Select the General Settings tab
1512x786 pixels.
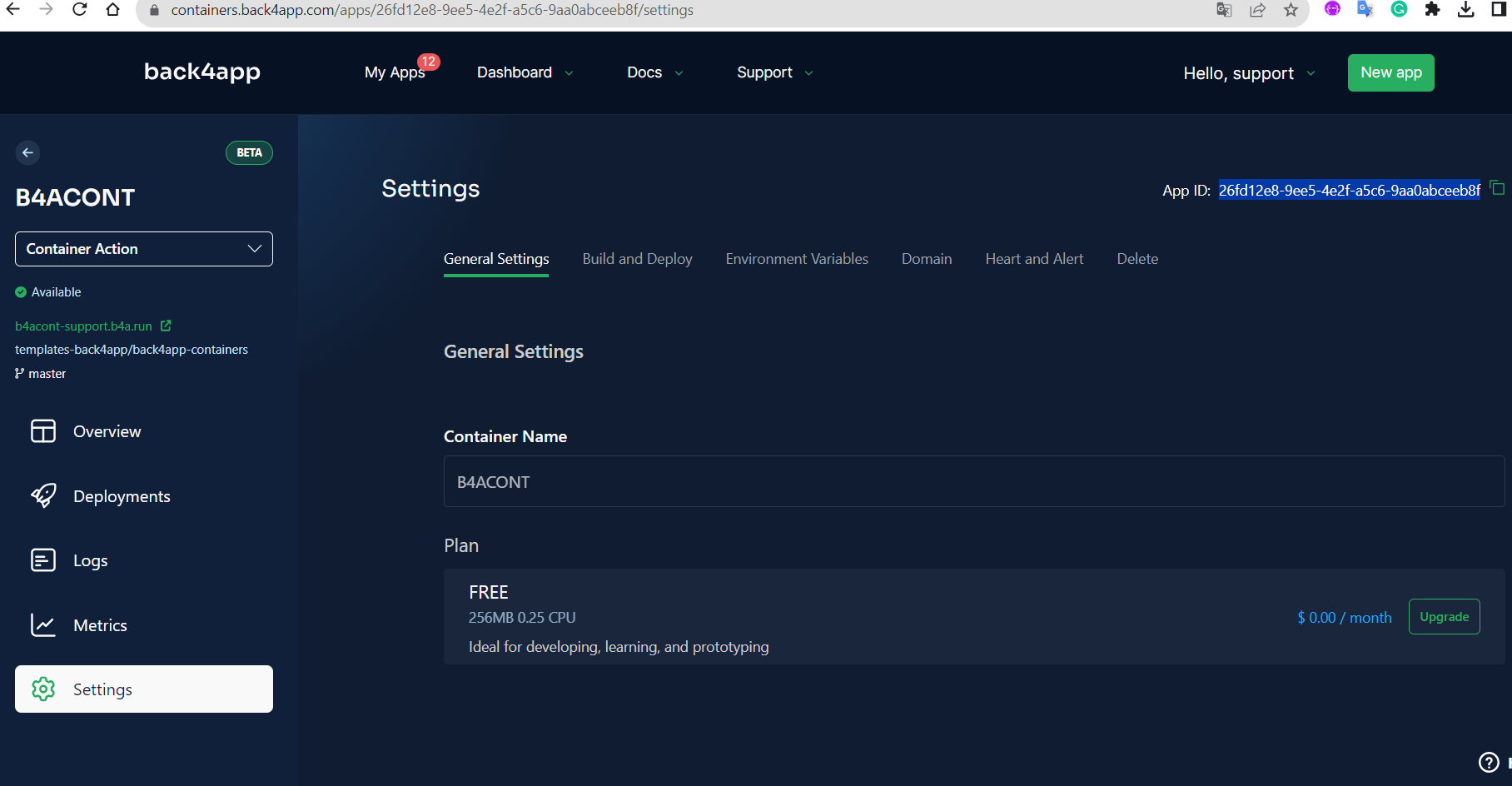coord(496,259)
